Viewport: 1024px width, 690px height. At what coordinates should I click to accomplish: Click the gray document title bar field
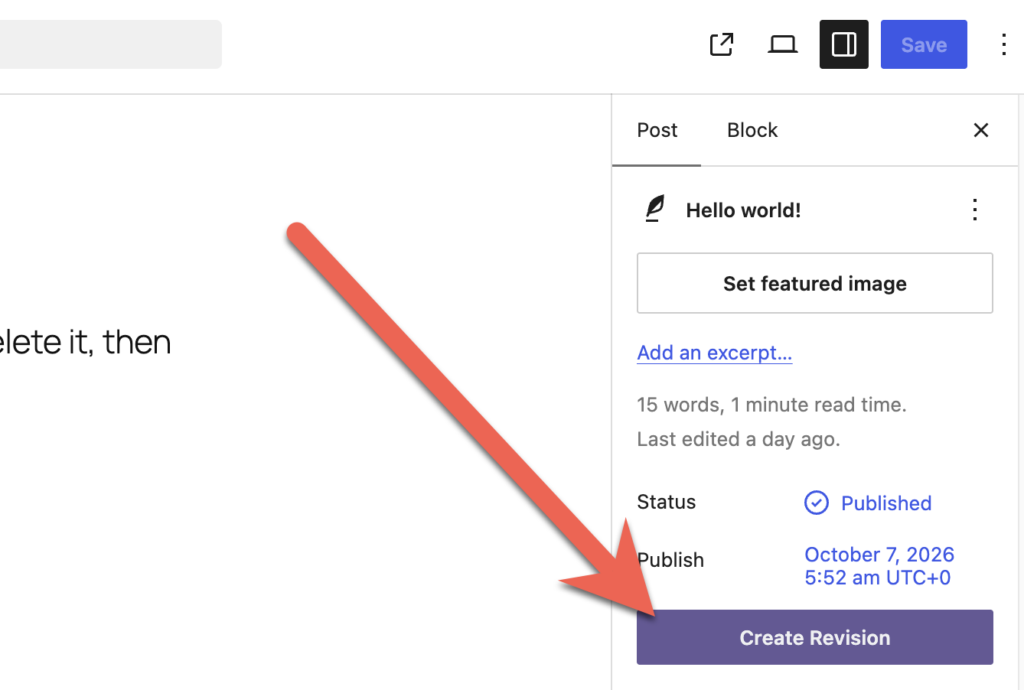[110, 44]
